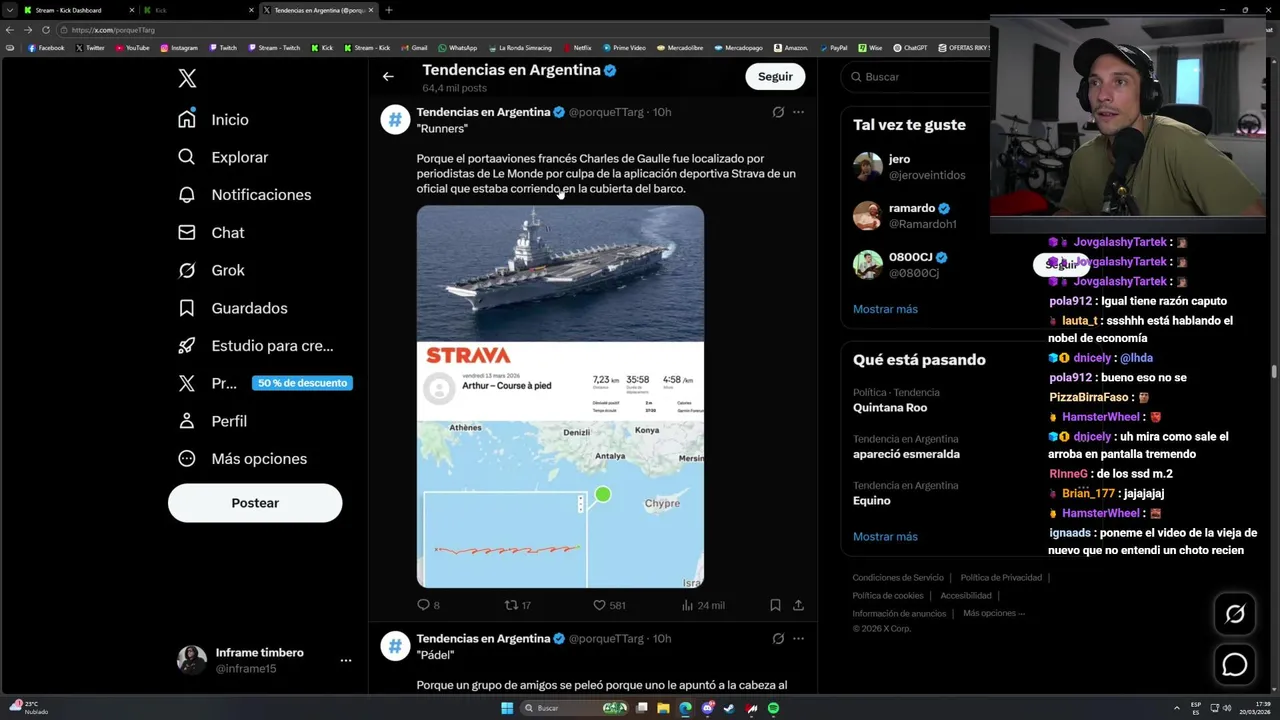The height and width of the screenshot is (720, 1280).
Task: Click the Grok icon on the Pádel post
Action: point(778,638)
